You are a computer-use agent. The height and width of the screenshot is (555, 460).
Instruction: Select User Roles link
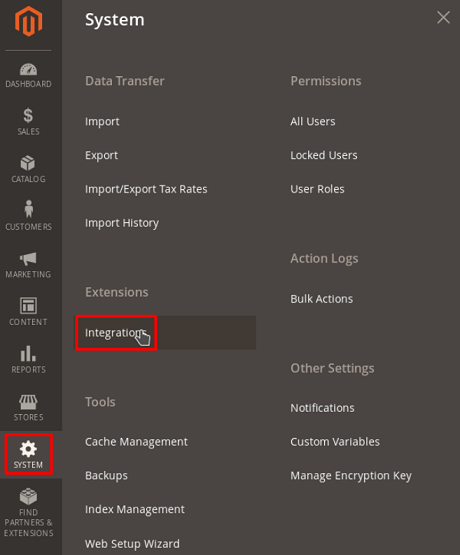tap(317, 189)
